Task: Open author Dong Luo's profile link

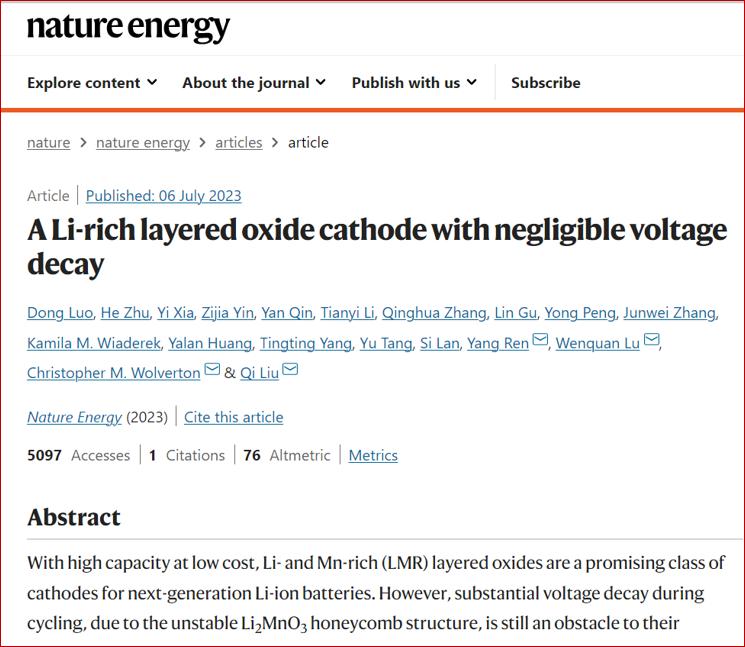Action: point(60,313)
